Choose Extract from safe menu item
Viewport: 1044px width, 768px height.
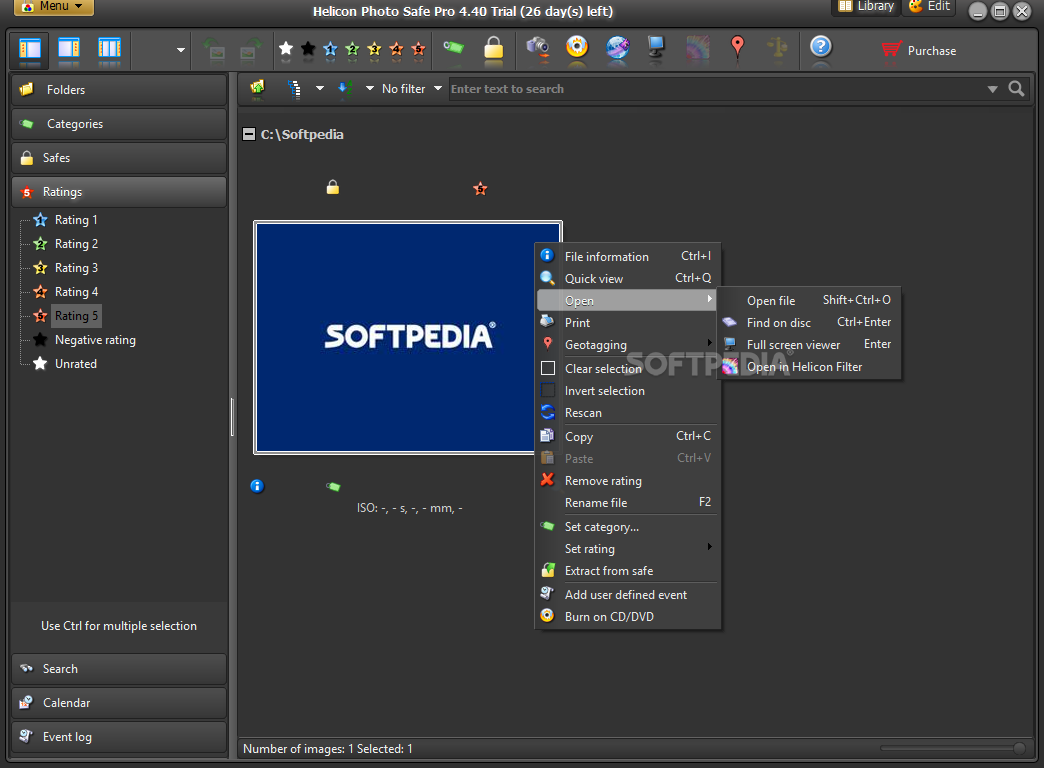(627, 571)
